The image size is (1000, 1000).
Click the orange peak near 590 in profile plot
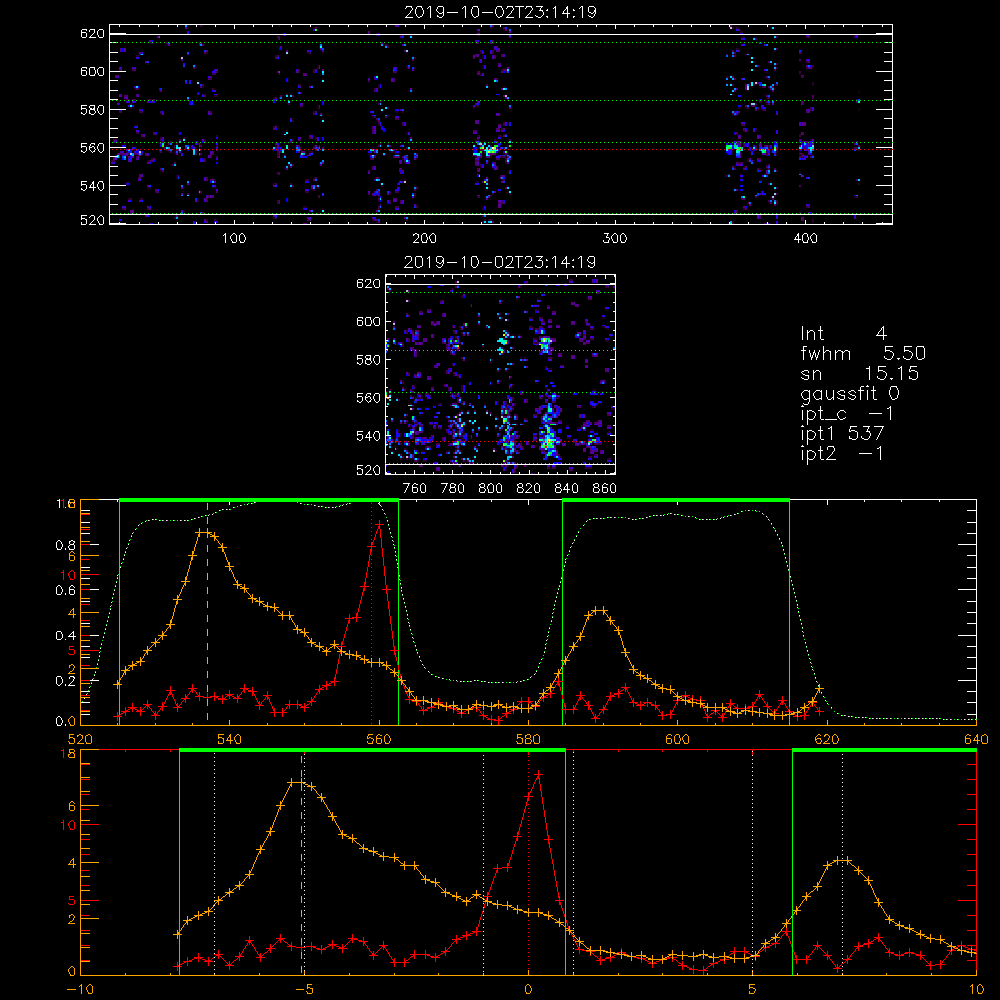(x=597, y=610)
